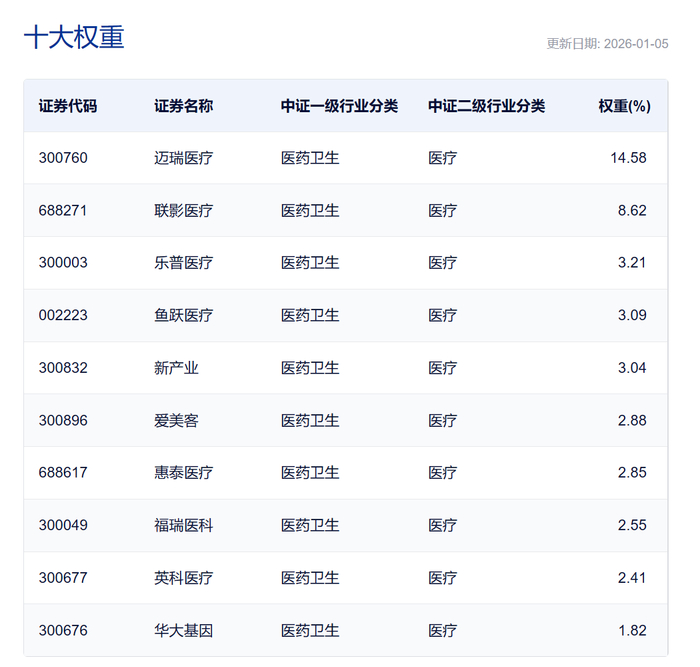Click 医疗 in the 乐普医疗 row
Screen dimensions: 700x667
(x=442, y=263)
